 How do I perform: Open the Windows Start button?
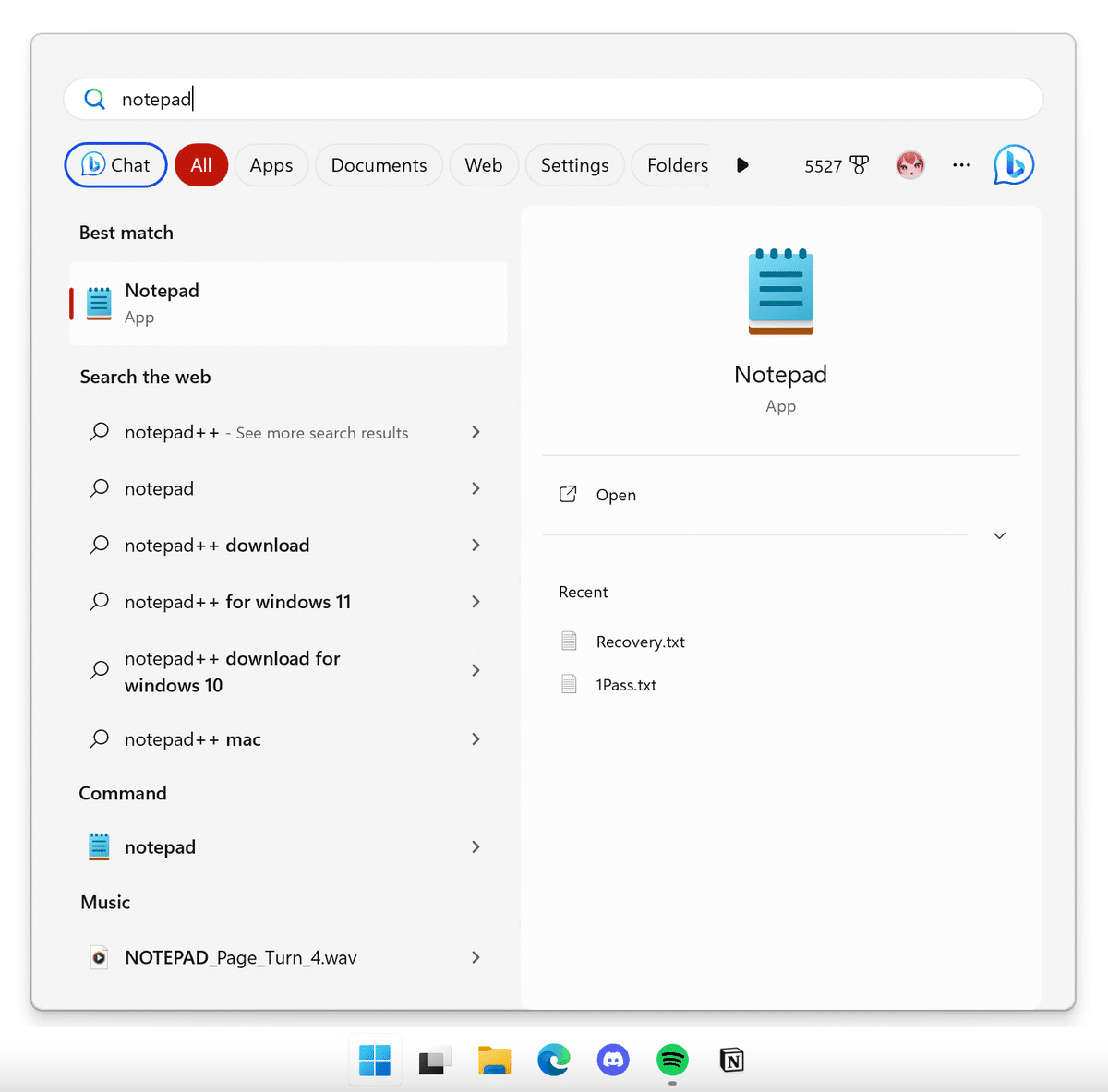(375, 1061)
